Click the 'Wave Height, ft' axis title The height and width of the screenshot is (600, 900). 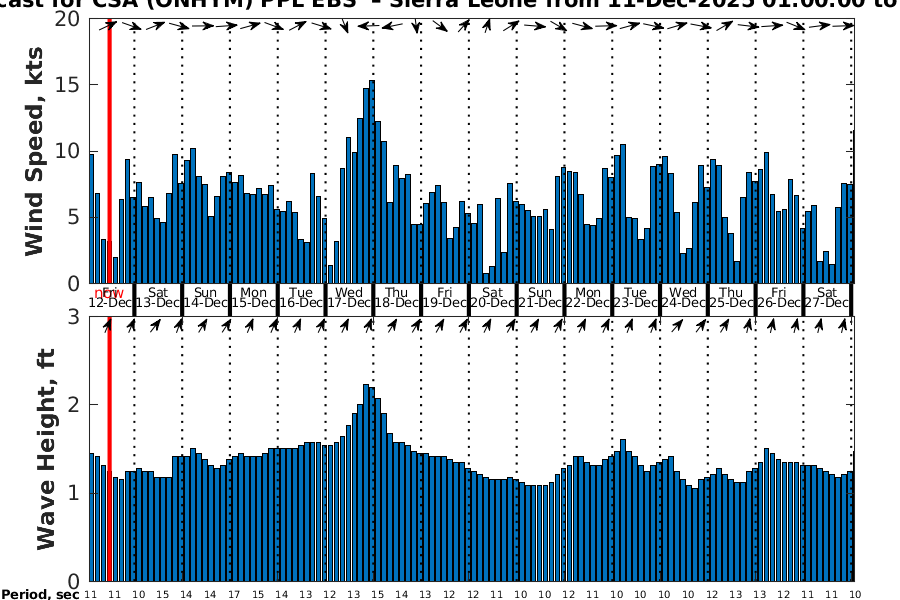click(x=46, y=448)
